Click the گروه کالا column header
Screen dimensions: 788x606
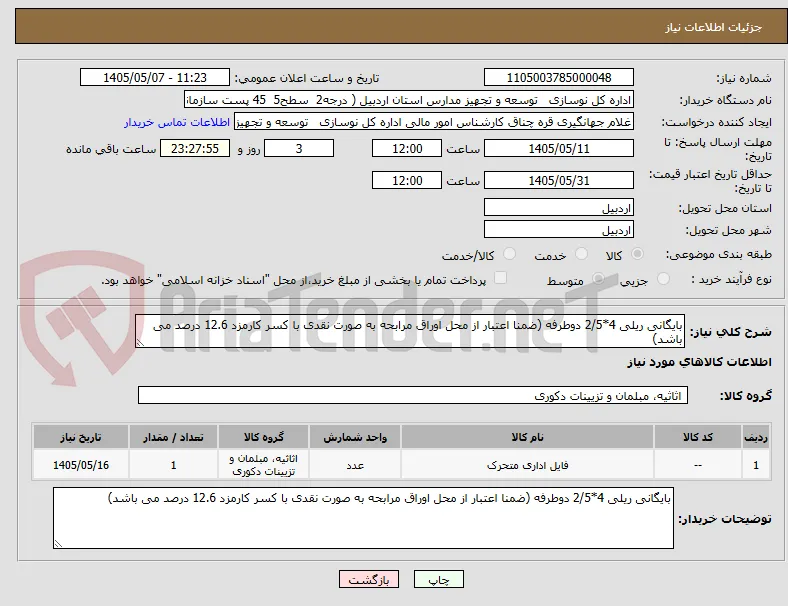(x=263, y=437)
